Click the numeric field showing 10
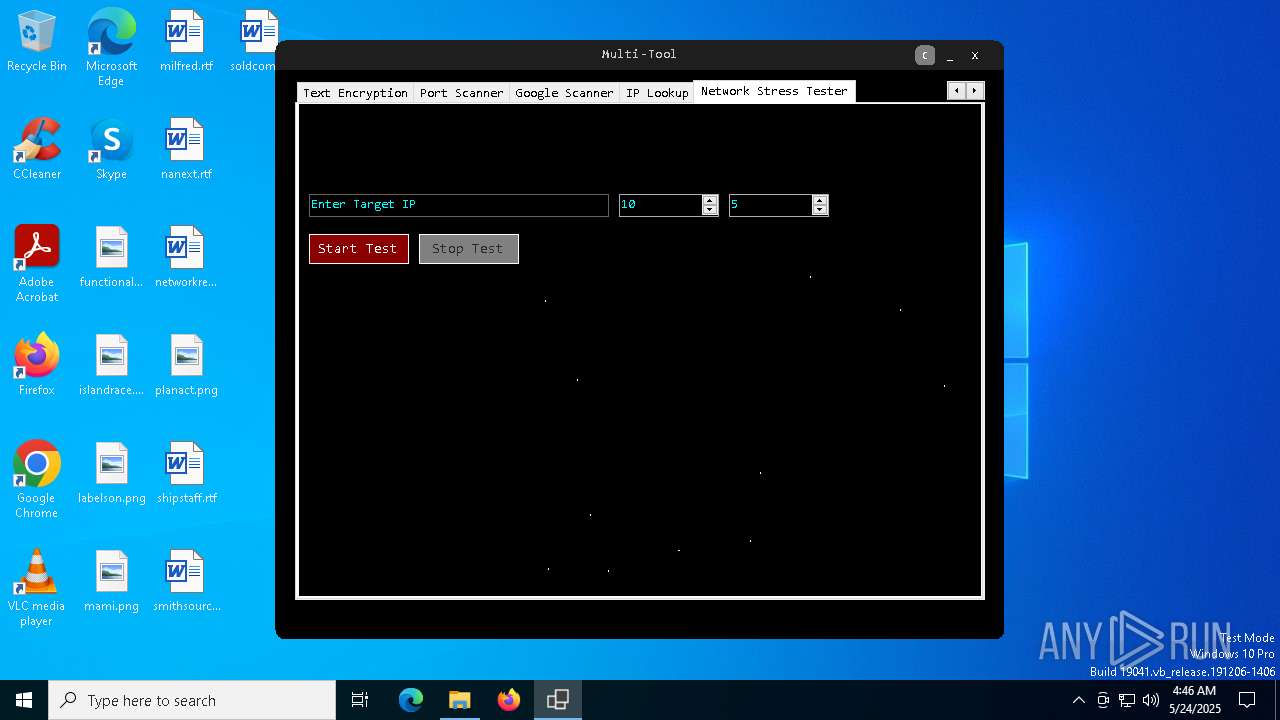Screen dimensions: 1280x720 click(660, 205)
